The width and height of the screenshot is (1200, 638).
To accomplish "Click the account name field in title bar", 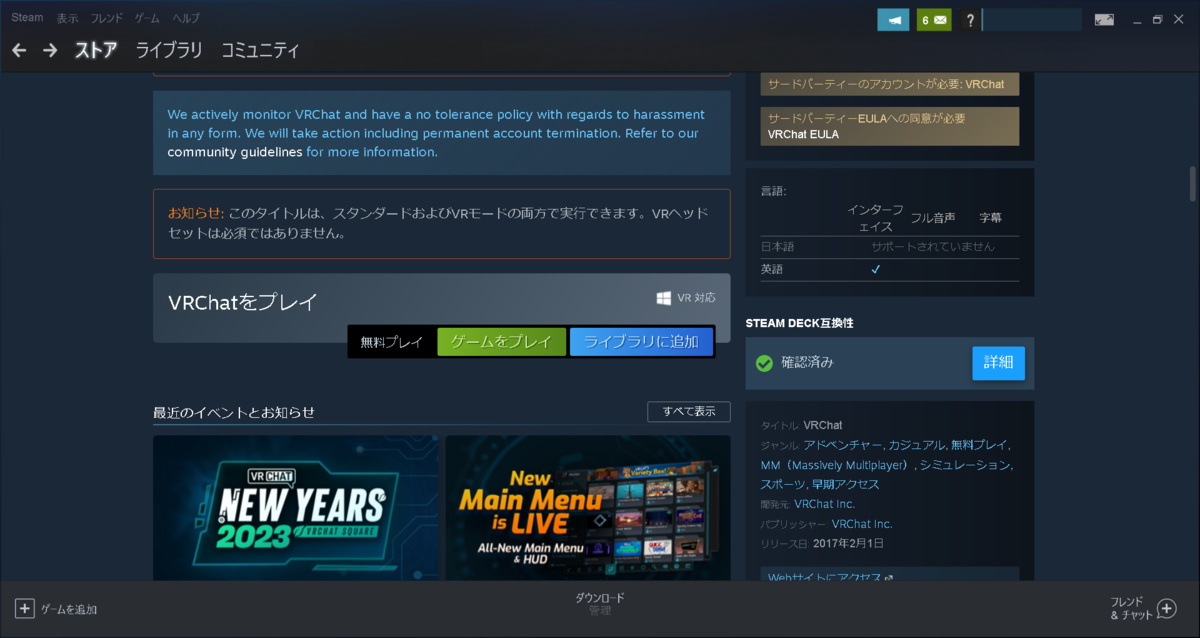I will coord(1033,20).
